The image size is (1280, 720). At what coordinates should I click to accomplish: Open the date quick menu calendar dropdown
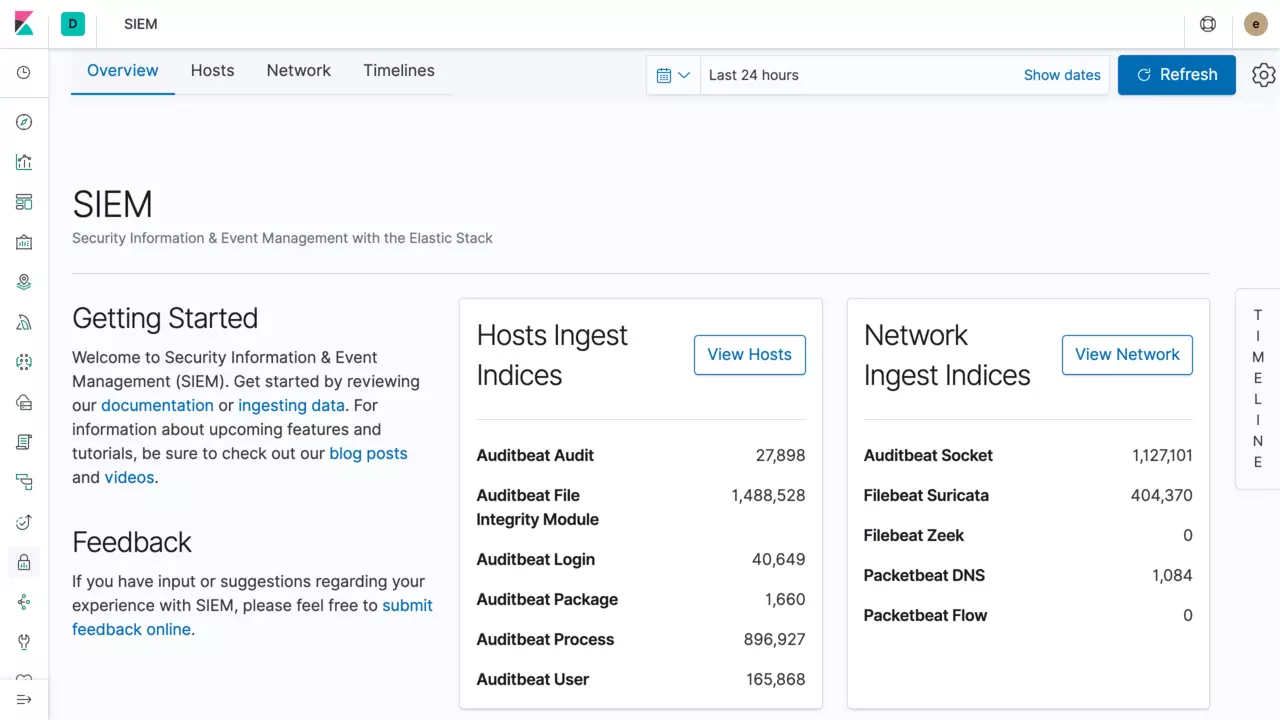(x=674, y=75)
